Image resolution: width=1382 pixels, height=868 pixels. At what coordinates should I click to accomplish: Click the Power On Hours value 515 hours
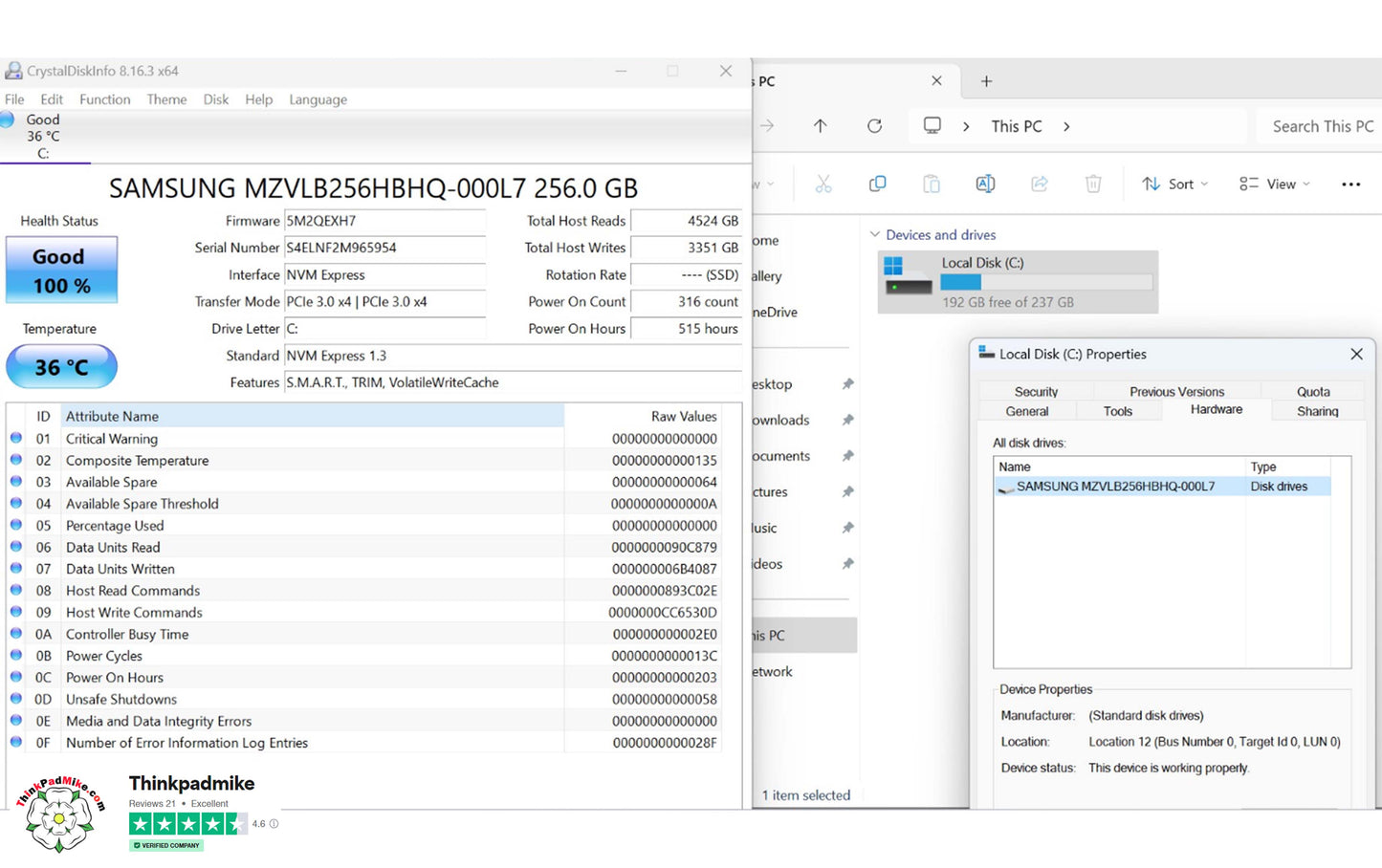click(x=686, y=328)
